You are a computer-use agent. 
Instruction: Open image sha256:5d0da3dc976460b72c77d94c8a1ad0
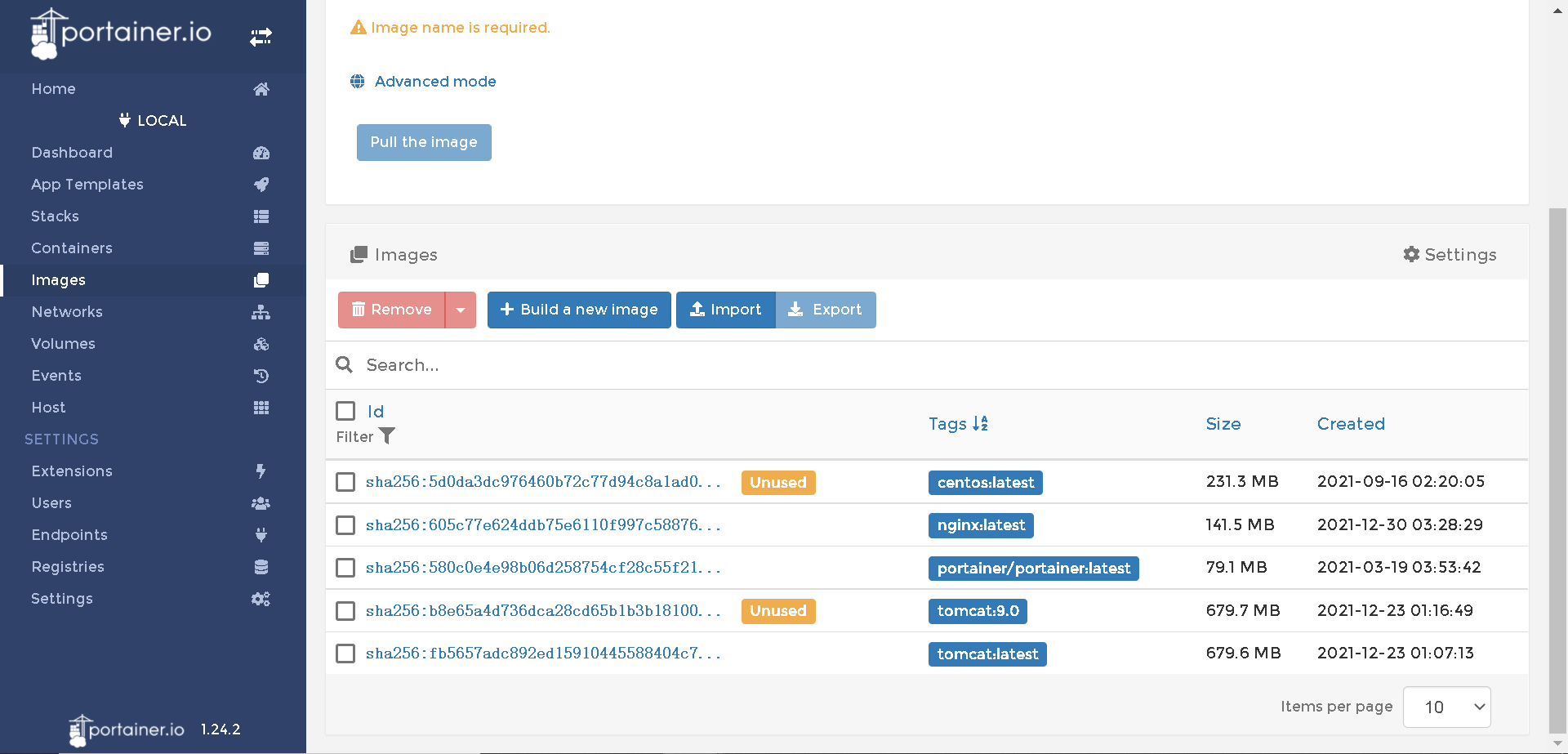[543, 482]
